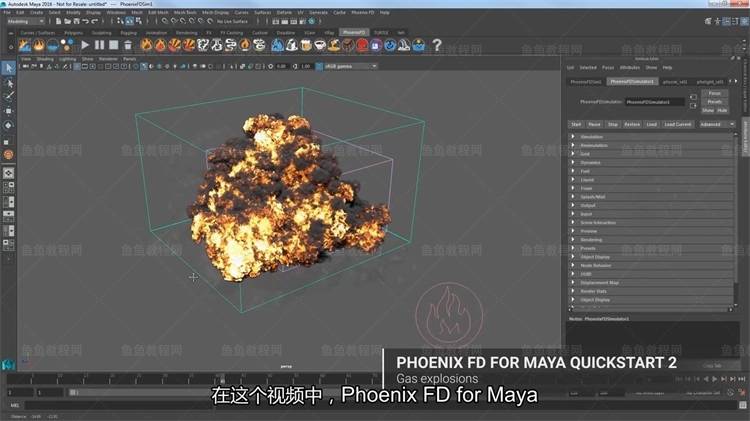Click the Load Current button
The height and width of the screenshot is (421, 750).
pyautogui.click(x=678, y=124)
